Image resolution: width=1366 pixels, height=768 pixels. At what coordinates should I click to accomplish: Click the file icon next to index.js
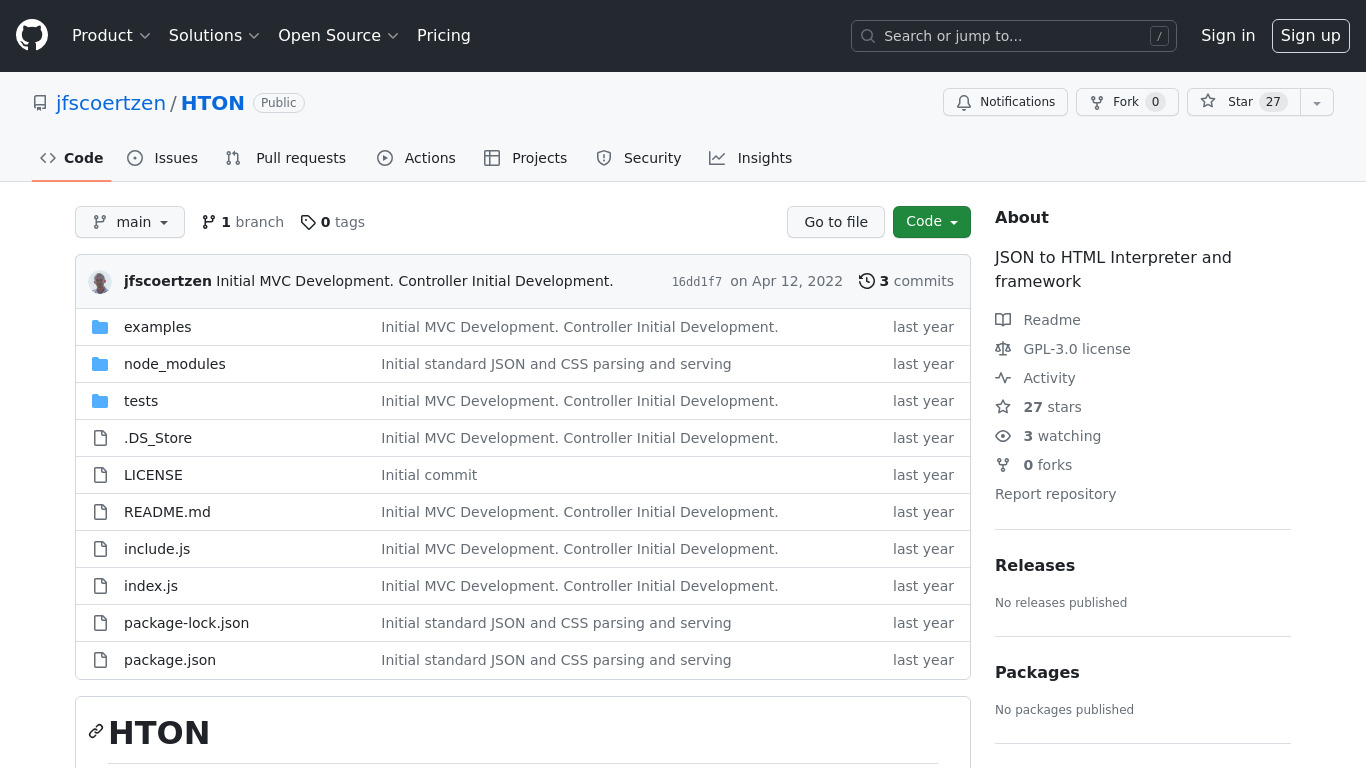pyautogui.click(x=100, y=586)
